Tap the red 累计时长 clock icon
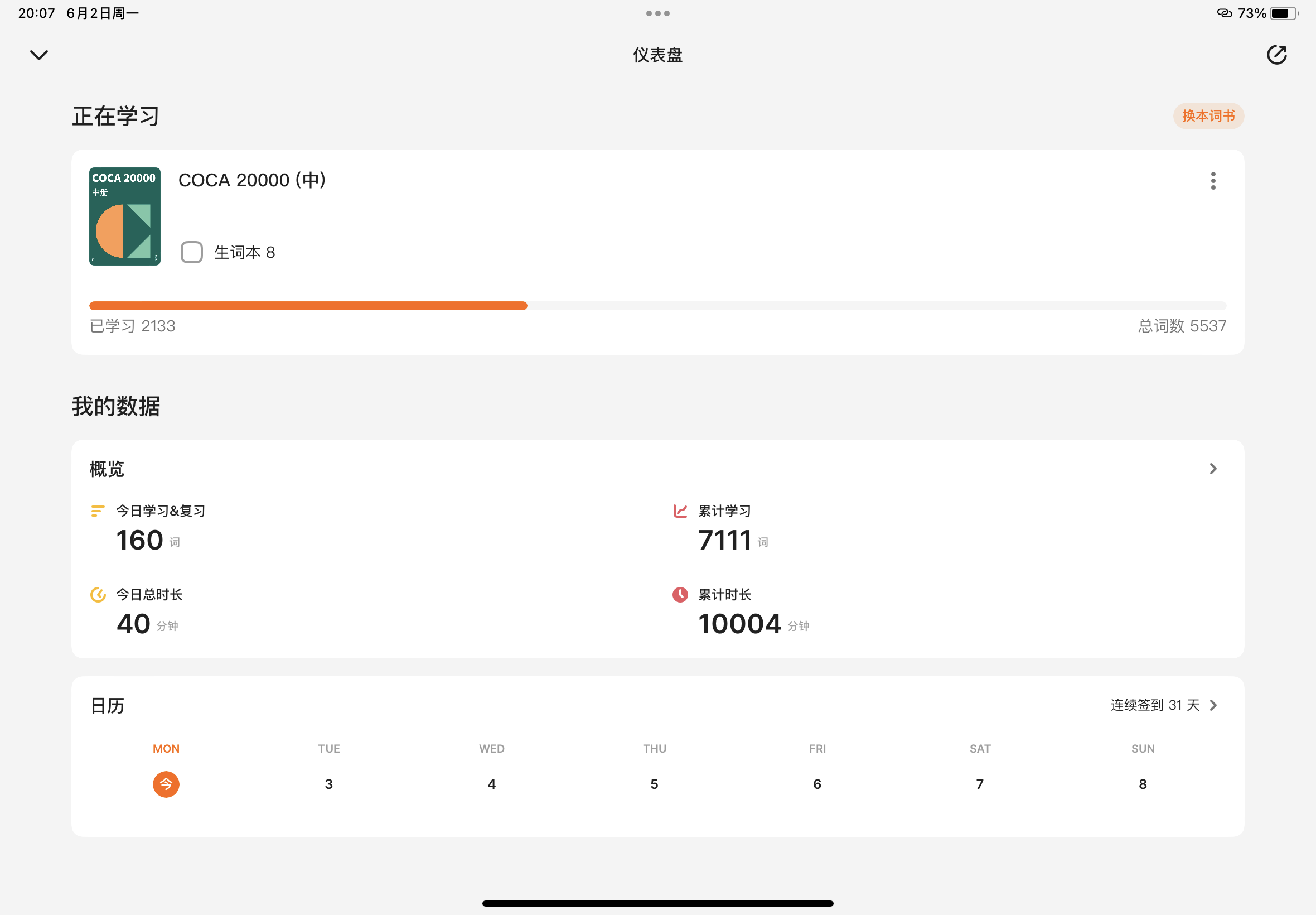The height and width of the screenshot is (915, 1316). tap(680, 595)
